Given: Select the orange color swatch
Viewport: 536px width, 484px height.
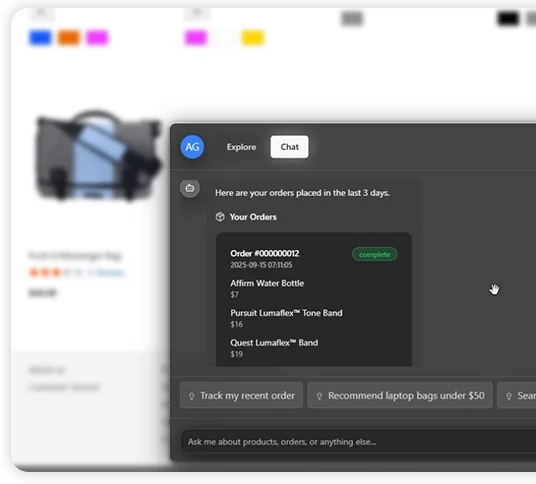Looking at the screenshot, I should pyautogui.click(x=69, y=38).
